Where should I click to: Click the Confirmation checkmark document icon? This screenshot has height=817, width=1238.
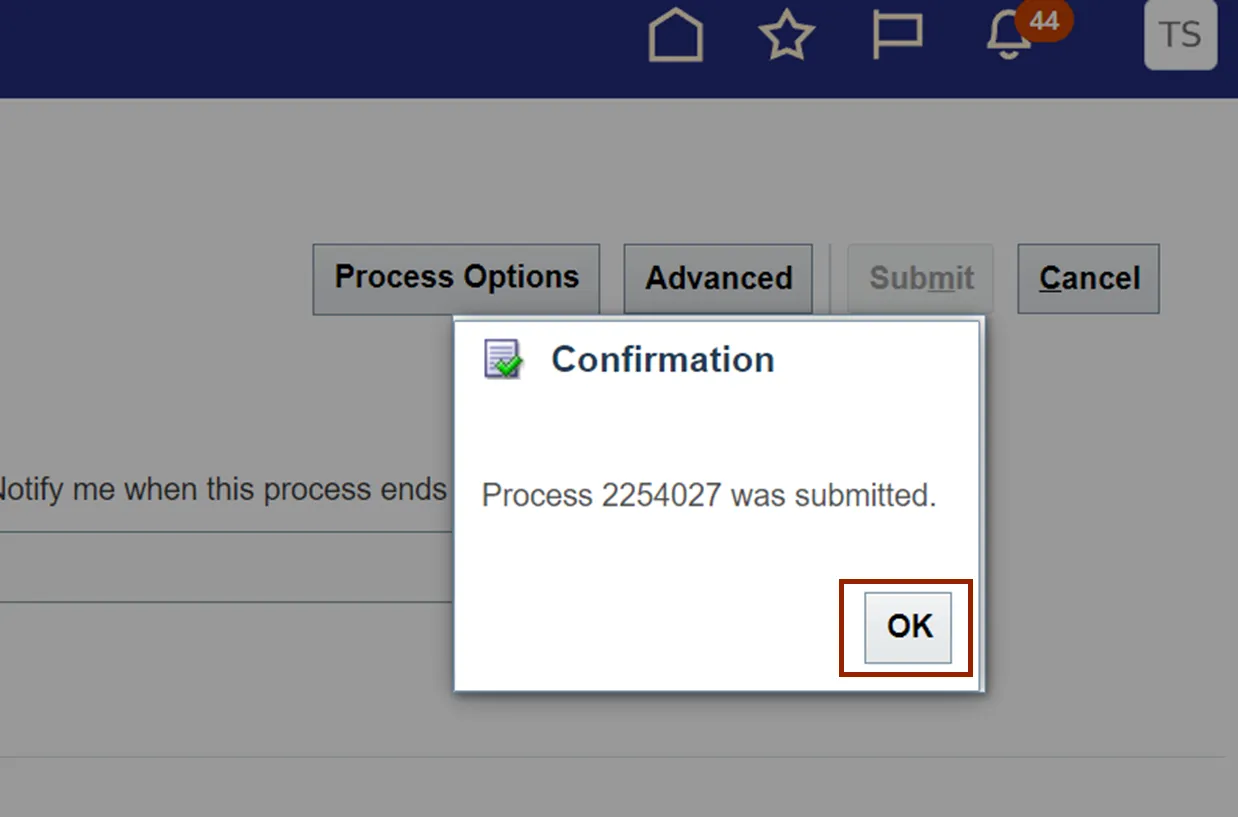[503, 359]
